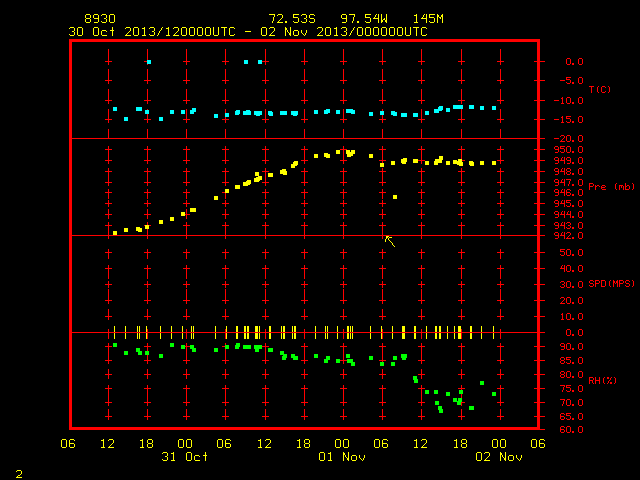The image size is (640, 480).
Task: Click the 02 Nov date label
Action: click(x=499, y=456)
